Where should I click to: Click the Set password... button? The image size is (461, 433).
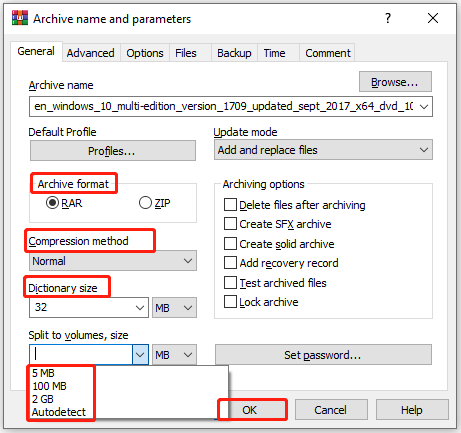coord(323,355)
